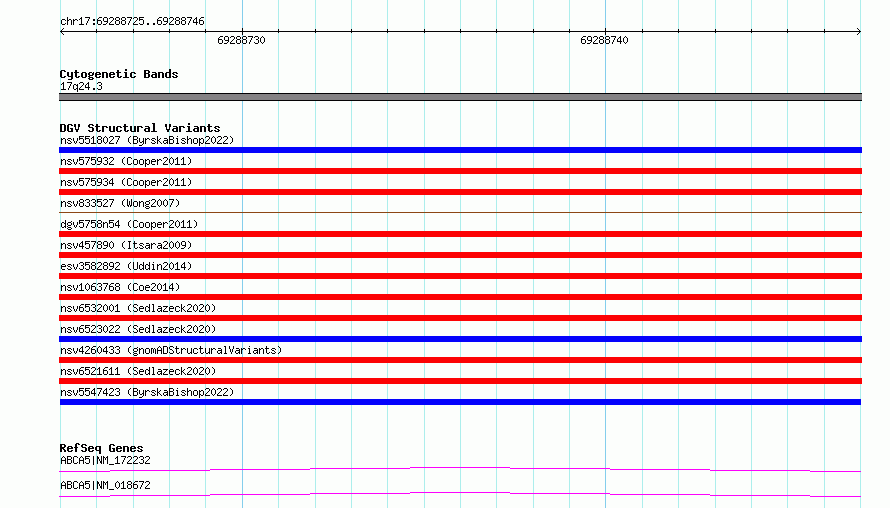The image size is (890, 508).
Task: Click the red bar for nsv6532001
Action: (x=460, y=318)
